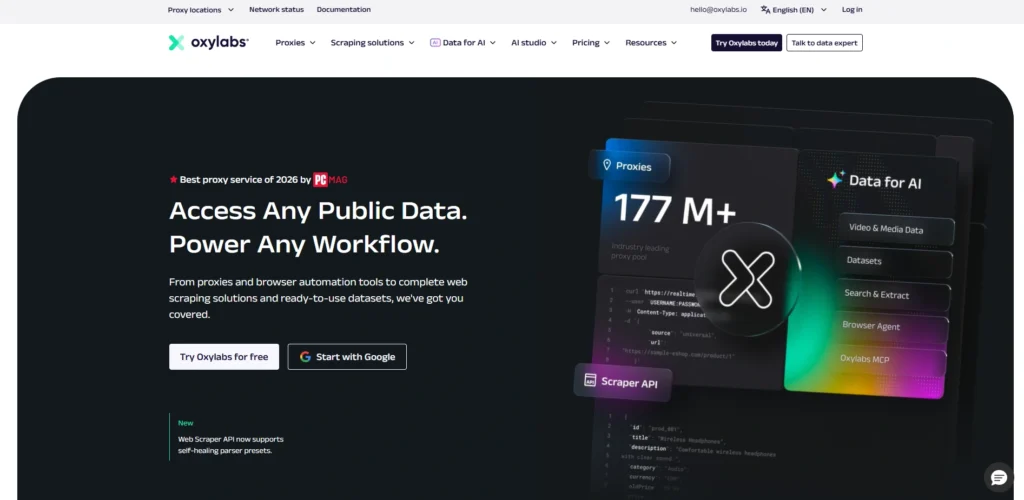Click the Power Any Workflow headline
1024x500 pixels.
[x=304, y=244]
